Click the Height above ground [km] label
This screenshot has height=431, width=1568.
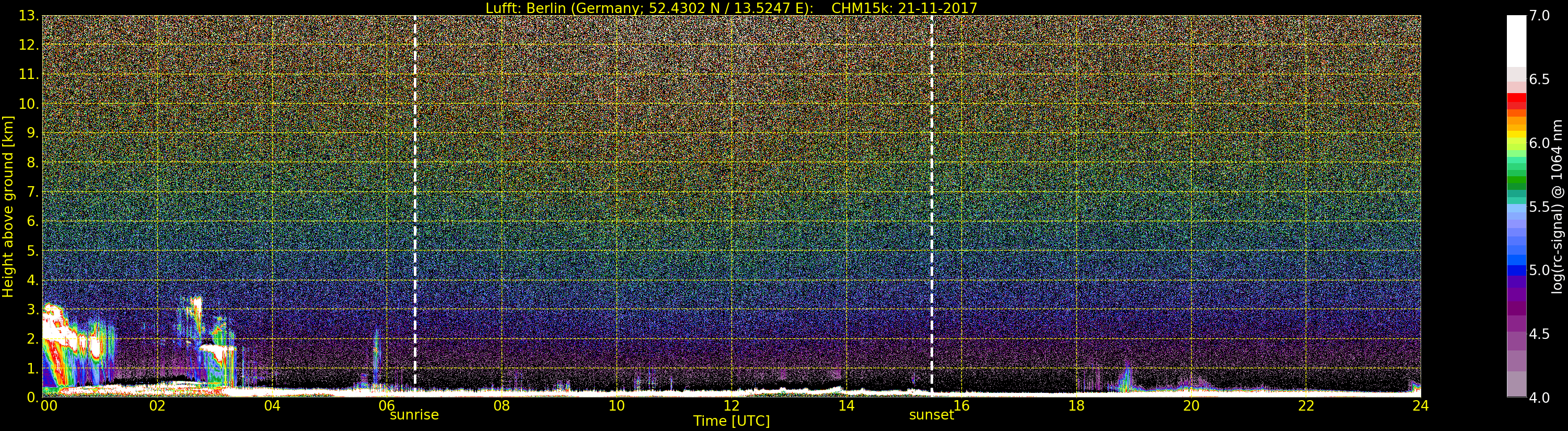point(8,207)
